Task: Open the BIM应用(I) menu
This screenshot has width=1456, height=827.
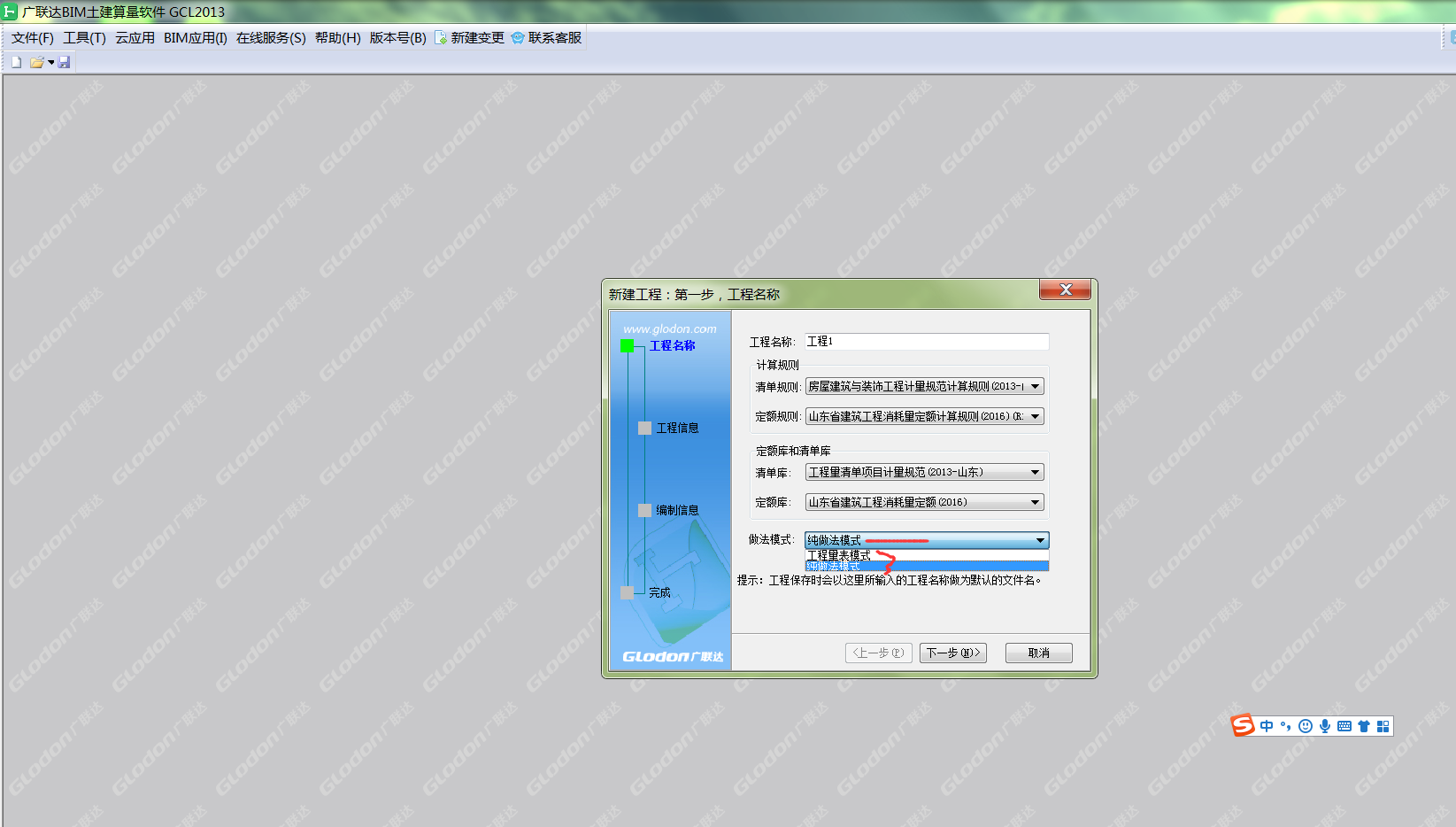Action: 196,38
